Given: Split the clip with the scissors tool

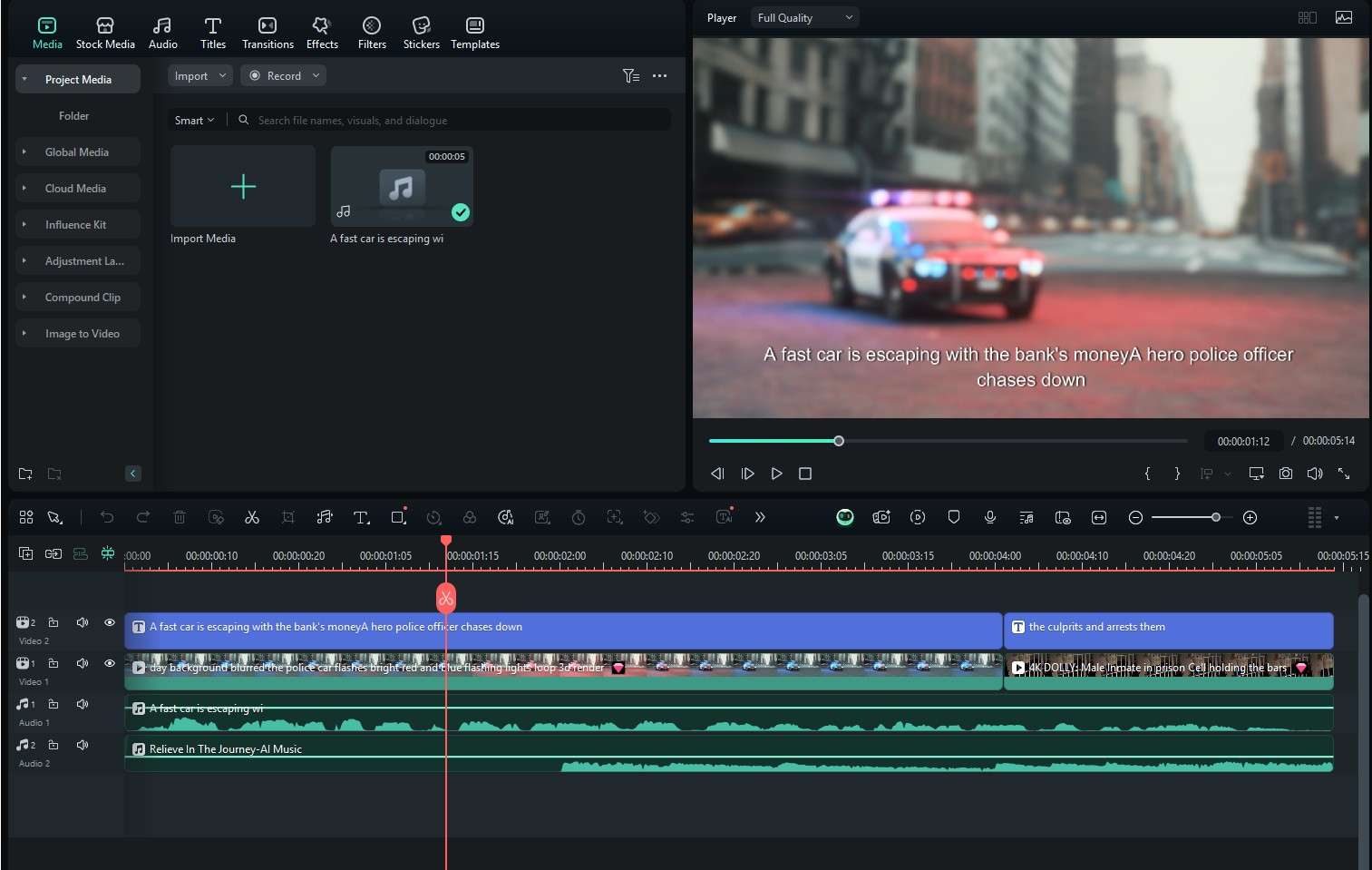Looking at the screenshot, I should coord(252,517).
